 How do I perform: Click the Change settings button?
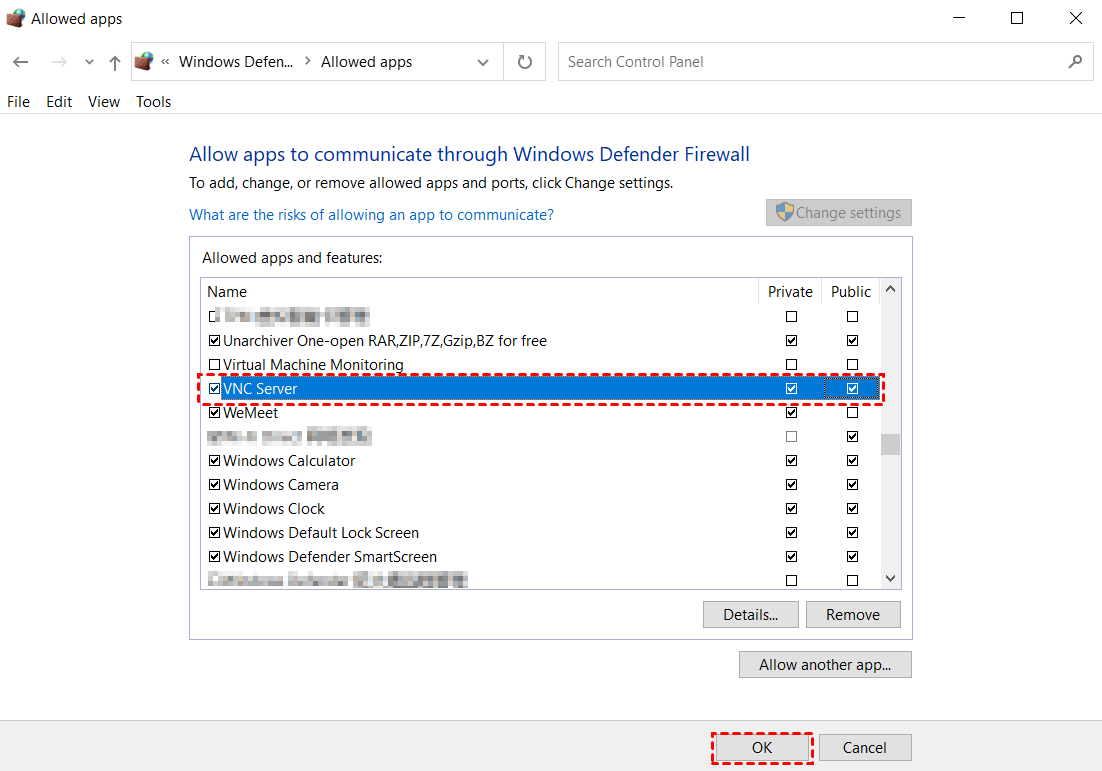click(x=838, y=212)
